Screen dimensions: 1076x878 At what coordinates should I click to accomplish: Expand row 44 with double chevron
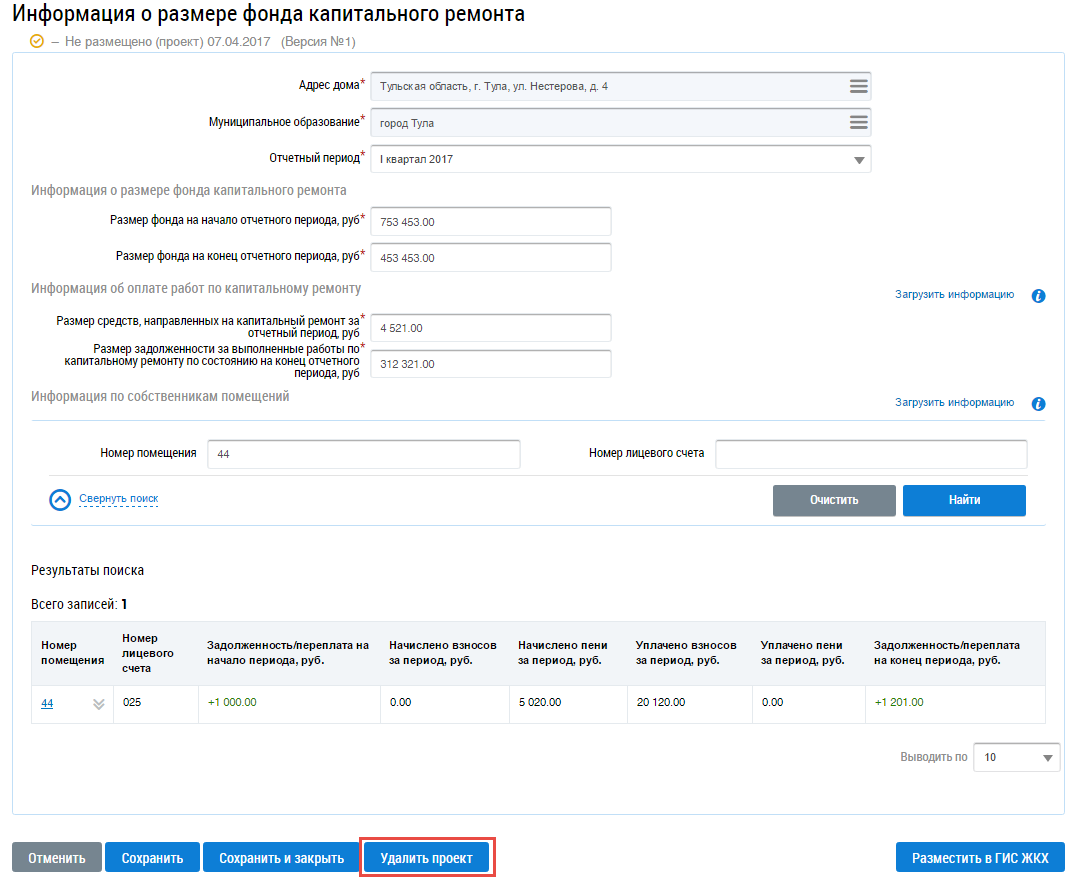coord(98,704)
